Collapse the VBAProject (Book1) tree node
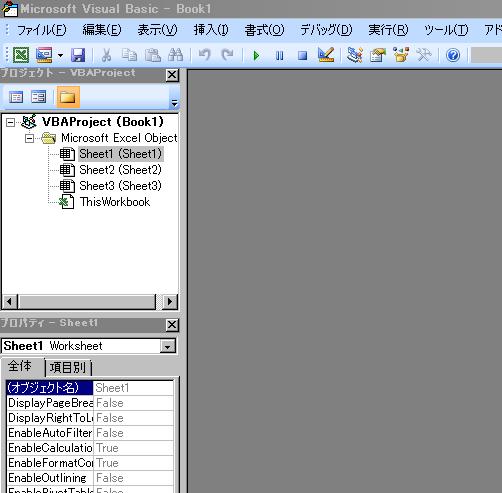 tap(10, 122)
